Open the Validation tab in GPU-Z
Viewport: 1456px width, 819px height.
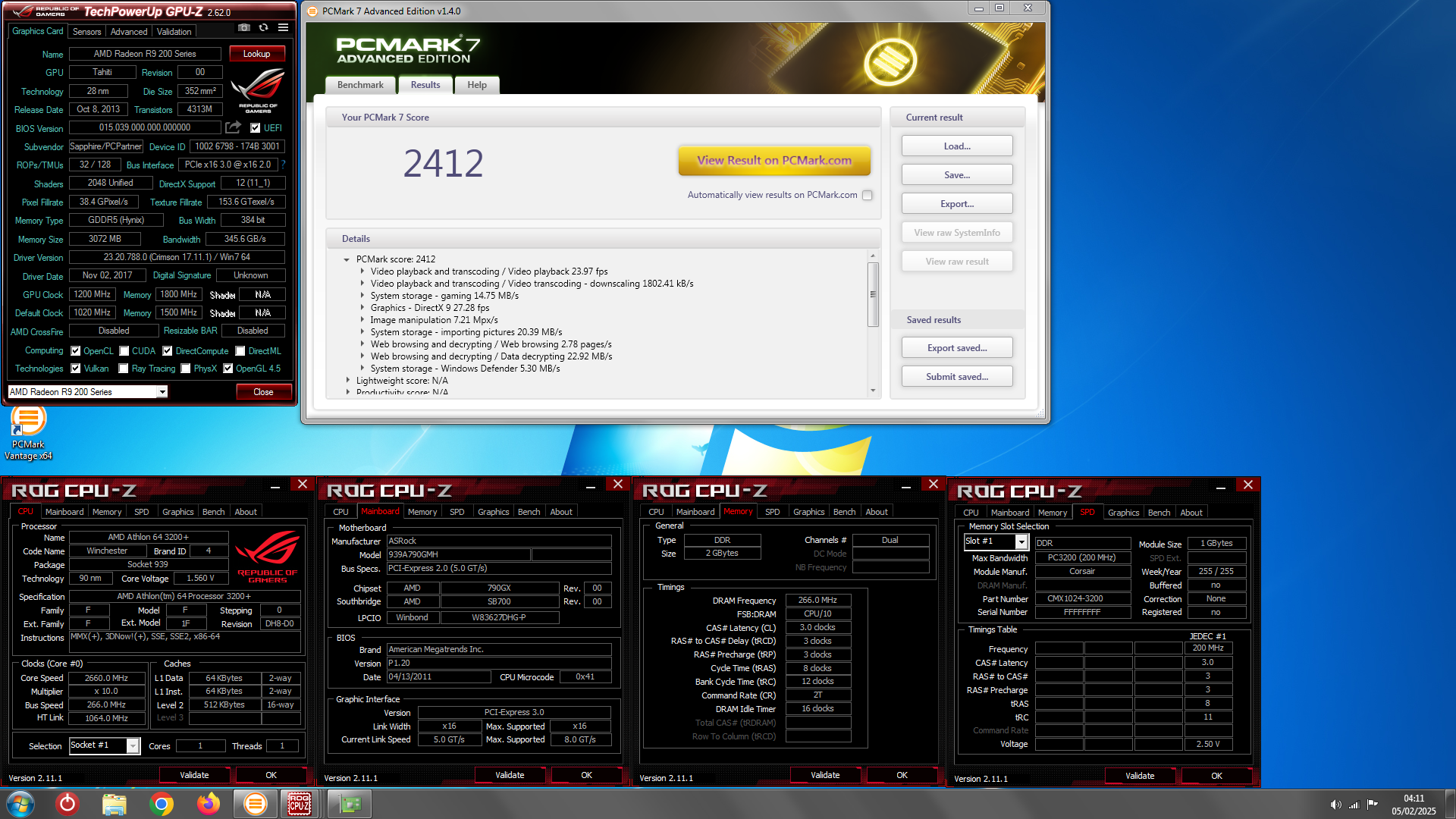(x=174, y=32)
